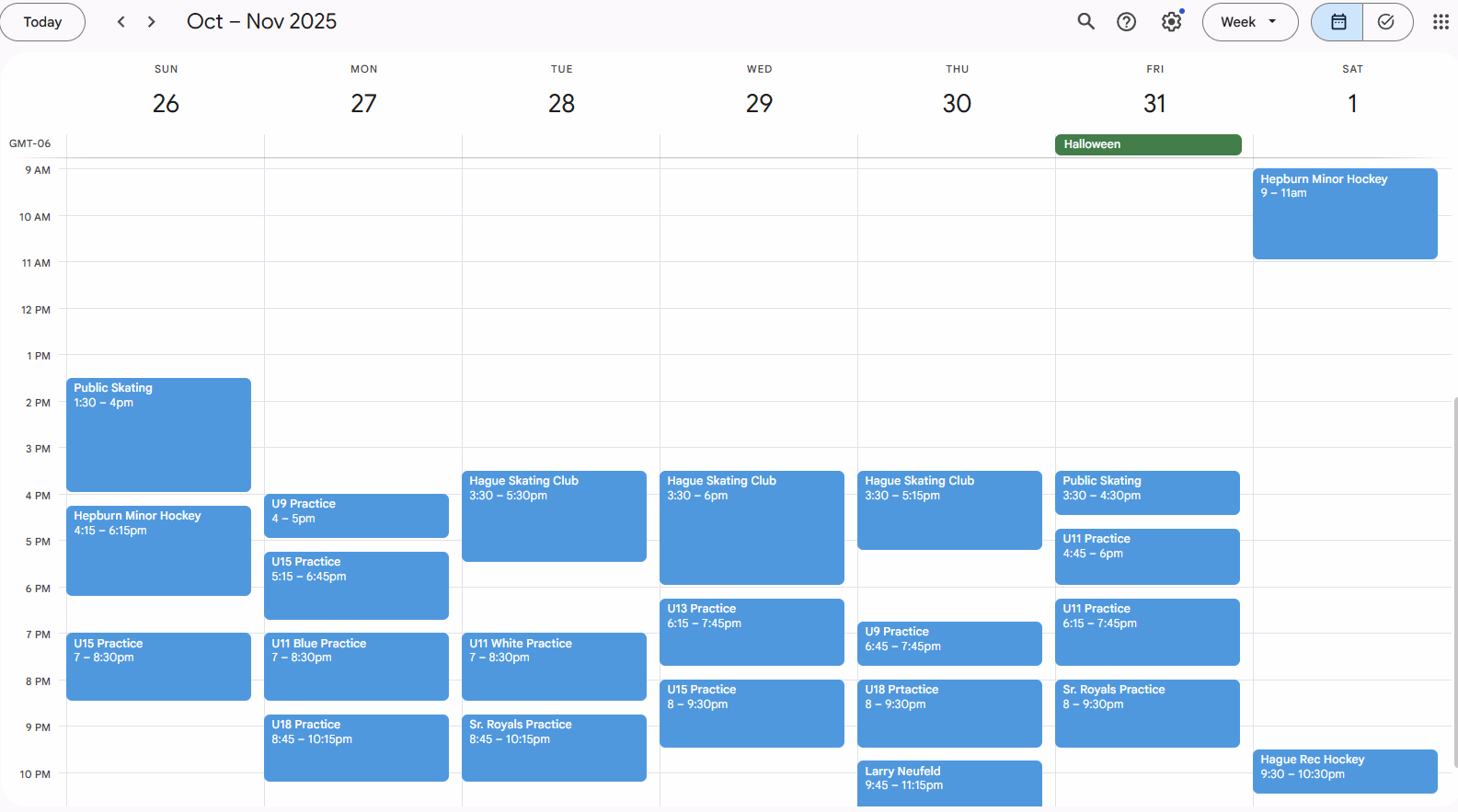Open the Support help icon

[1126, 22]
